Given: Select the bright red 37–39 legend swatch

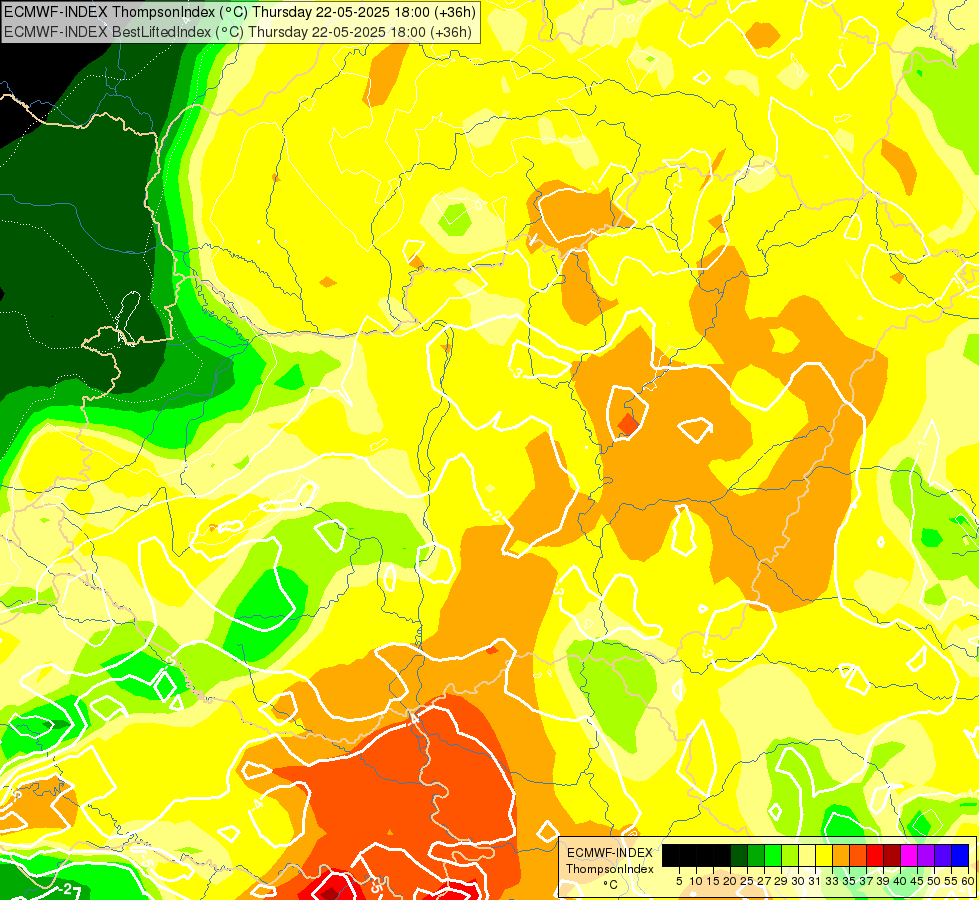Looking at the screenshot, I should (875, 856).
